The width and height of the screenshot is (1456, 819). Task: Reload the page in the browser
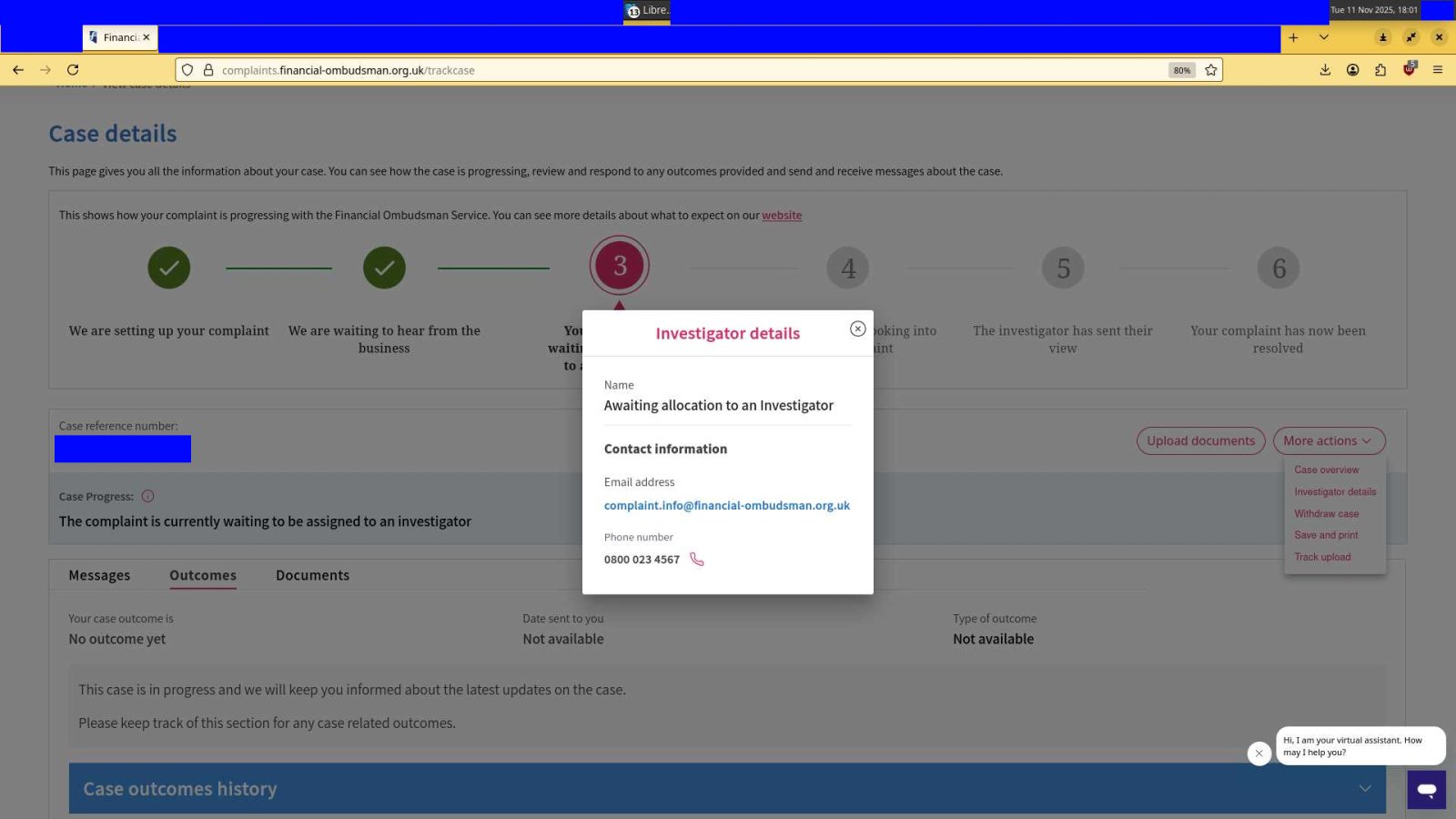pos(73,70)
